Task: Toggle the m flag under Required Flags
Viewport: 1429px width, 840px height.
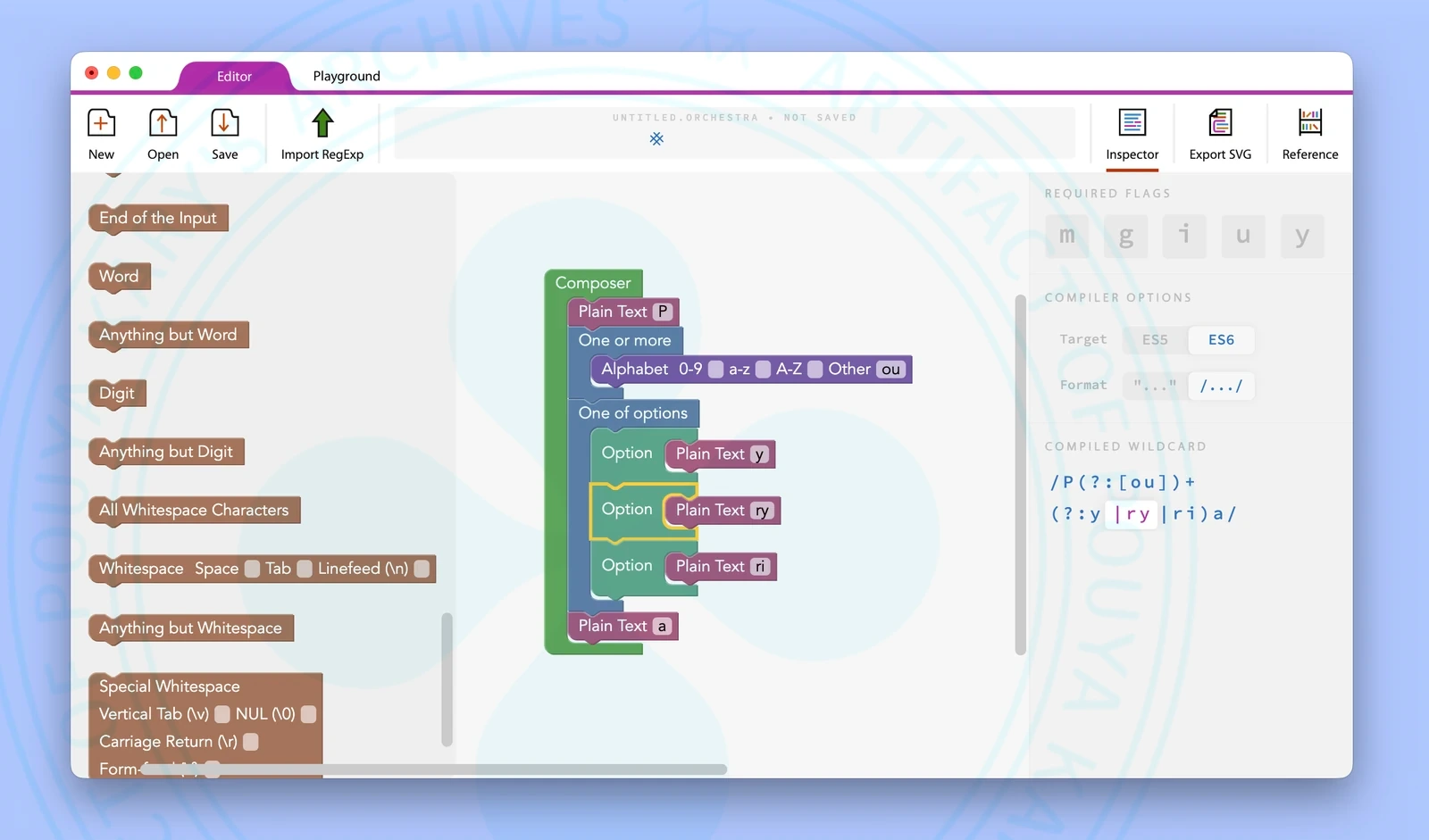Action: tap(1067, 236)
